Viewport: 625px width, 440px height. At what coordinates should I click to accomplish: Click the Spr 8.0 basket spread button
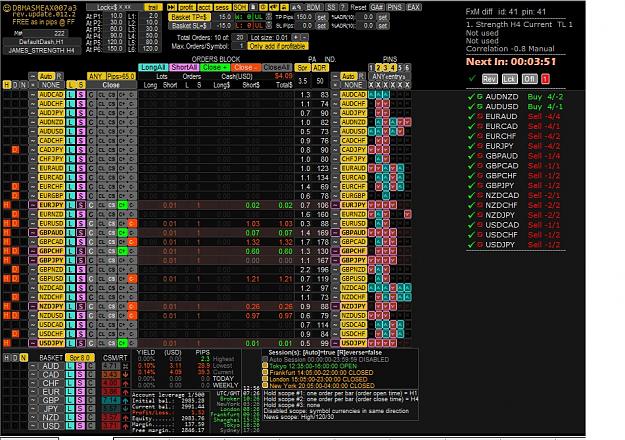click(x=80, y=358)
